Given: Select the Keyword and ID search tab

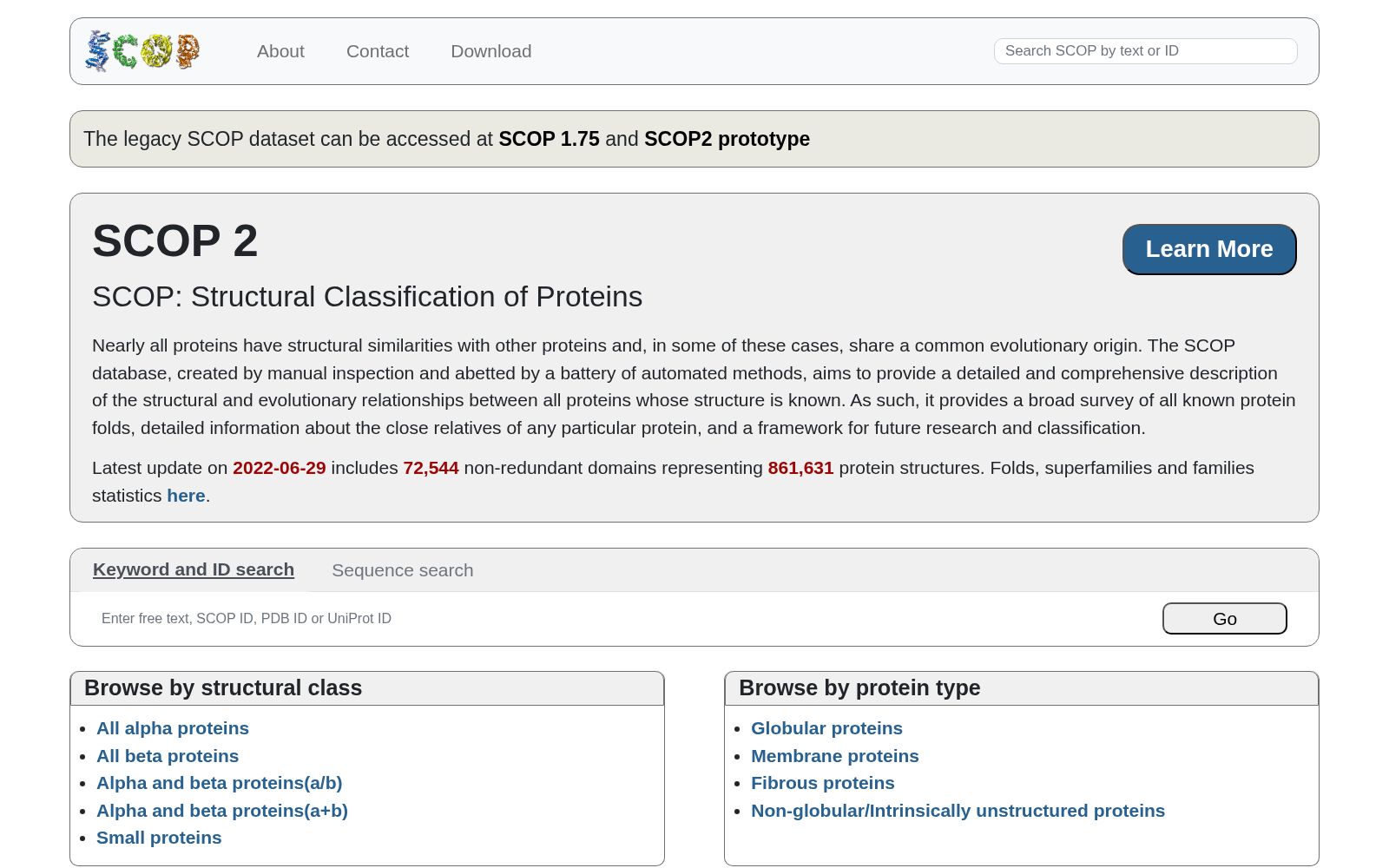Looking at the screenshot, I should pos(194,569).
